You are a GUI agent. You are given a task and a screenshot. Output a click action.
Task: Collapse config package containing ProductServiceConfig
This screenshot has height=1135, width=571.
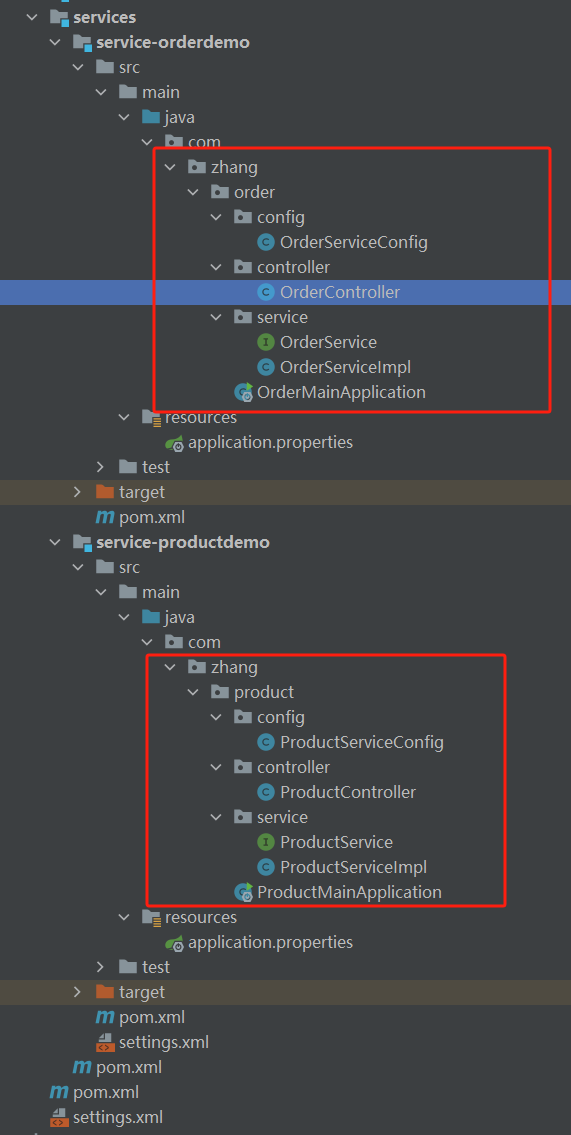point(217,717)
